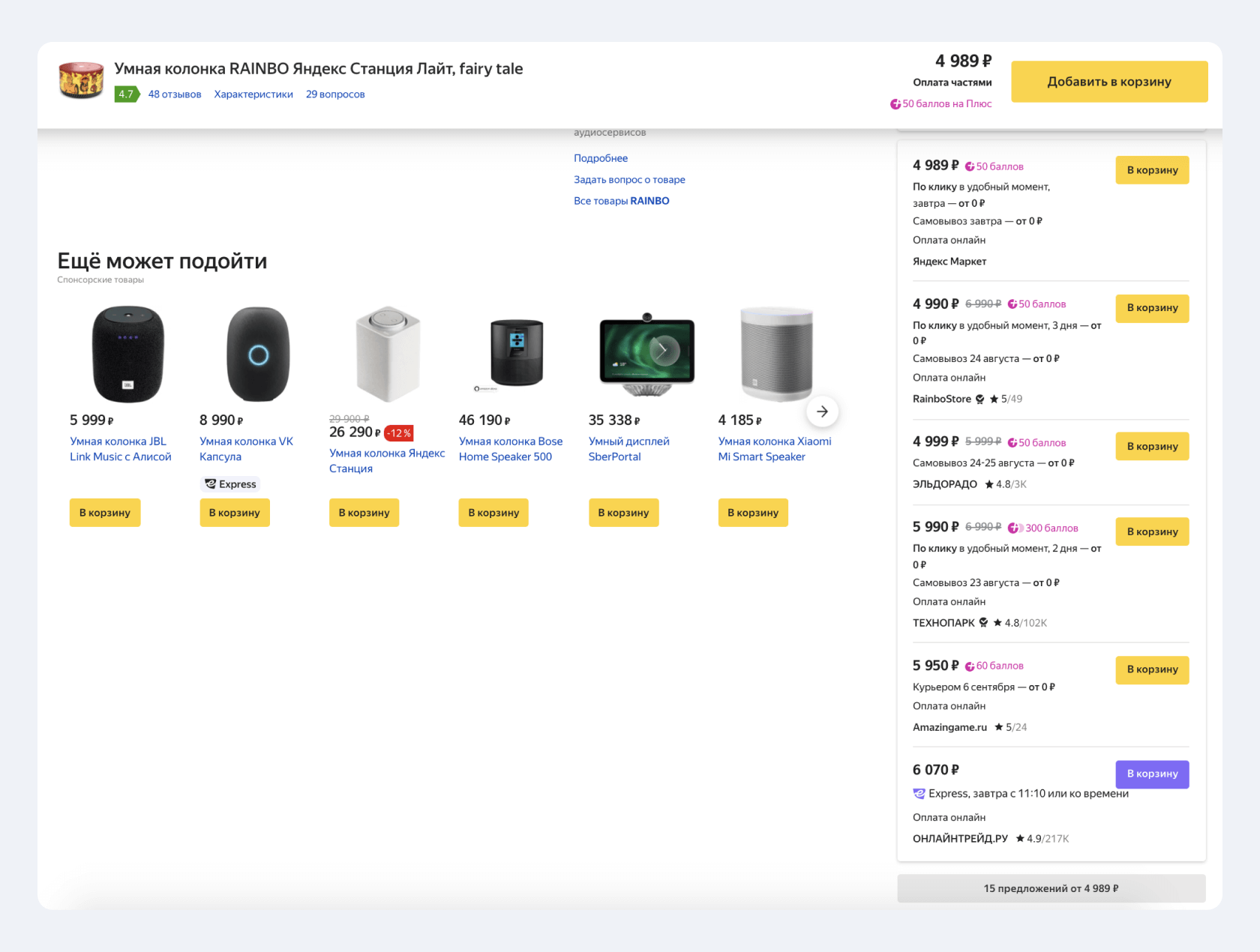Expand all 15 offers from 4 989 ₽
1260x952 pixels.
(x=1051, y=888)
